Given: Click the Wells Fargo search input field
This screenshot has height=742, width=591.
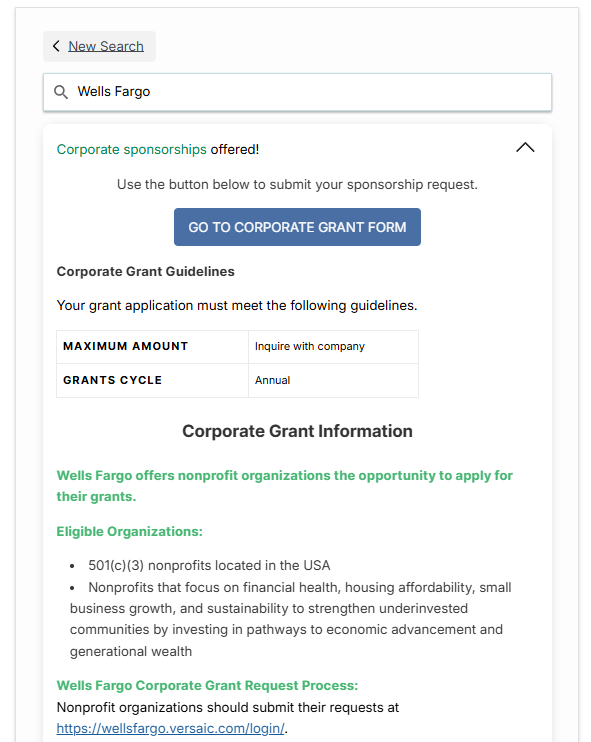Looking at the screenshot, I should [297, 92].
